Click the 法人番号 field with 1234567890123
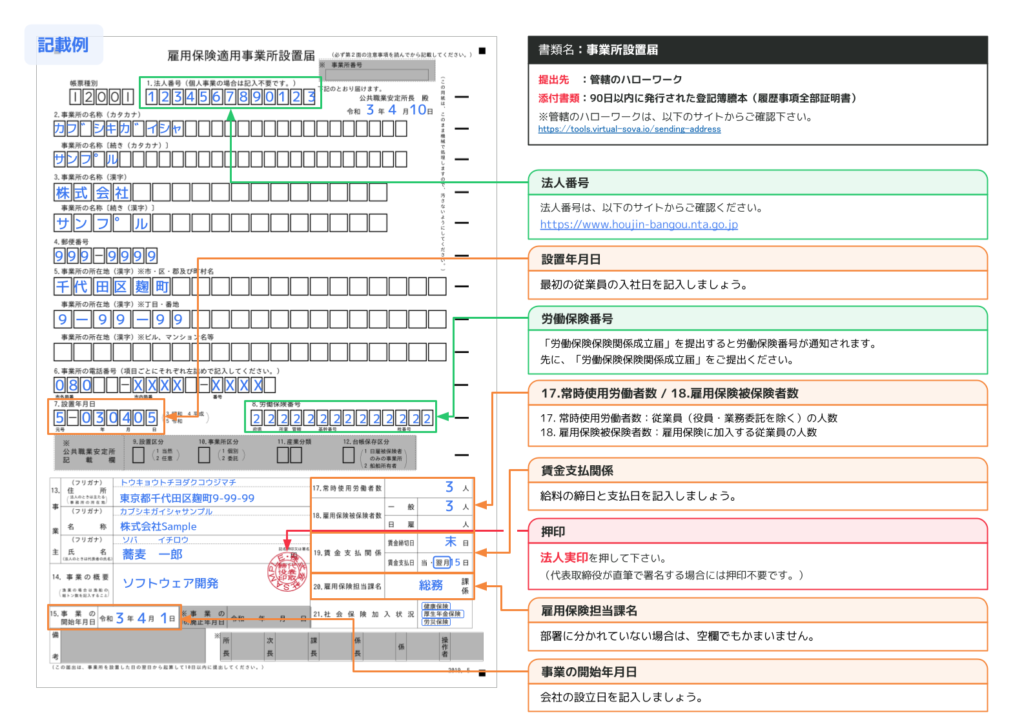 click(231, 97)
